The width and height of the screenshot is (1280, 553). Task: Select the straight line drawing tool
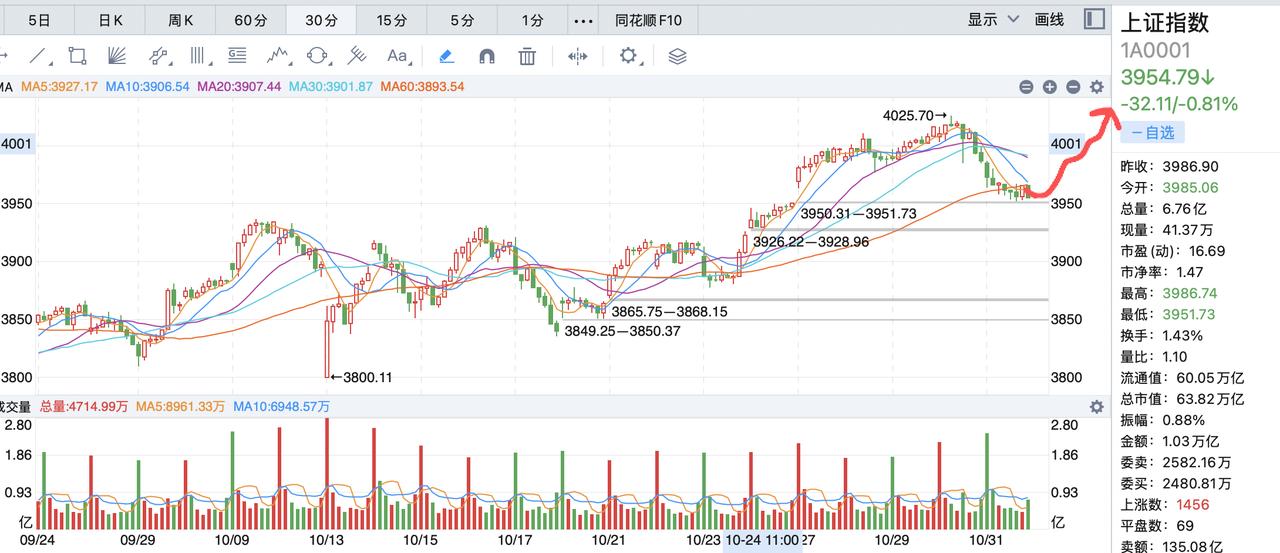tap(37, 56)
